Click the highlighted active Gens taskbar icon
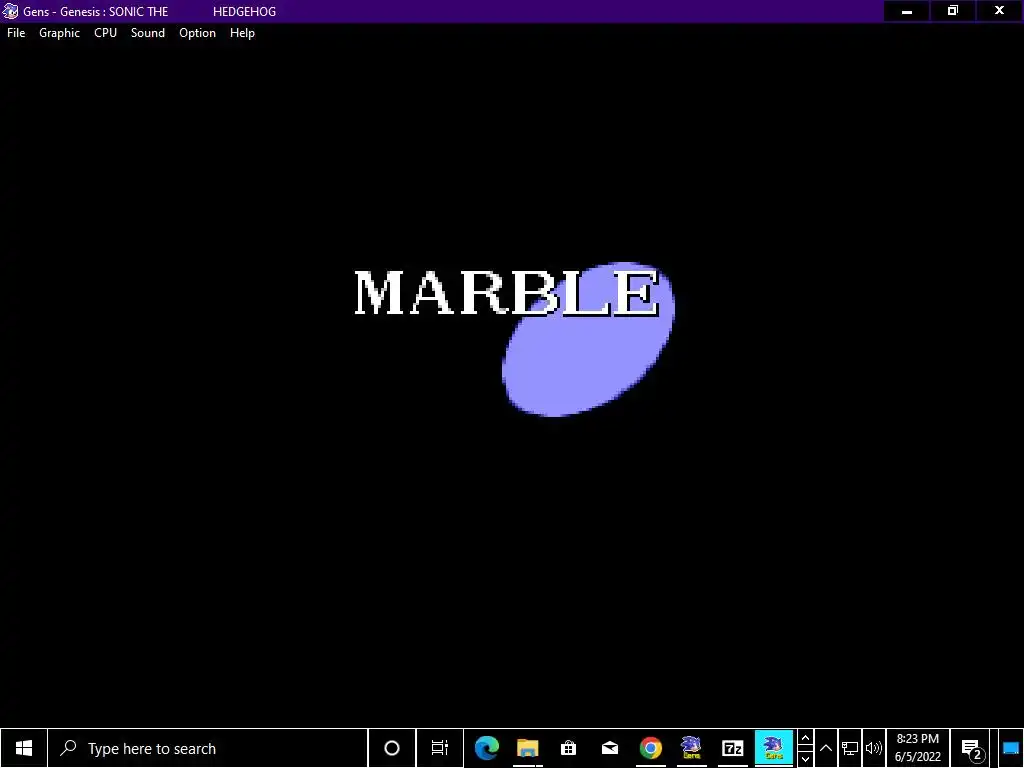Image resolution: width=1024 pixels, height=768 pixels. pos(774,748)
